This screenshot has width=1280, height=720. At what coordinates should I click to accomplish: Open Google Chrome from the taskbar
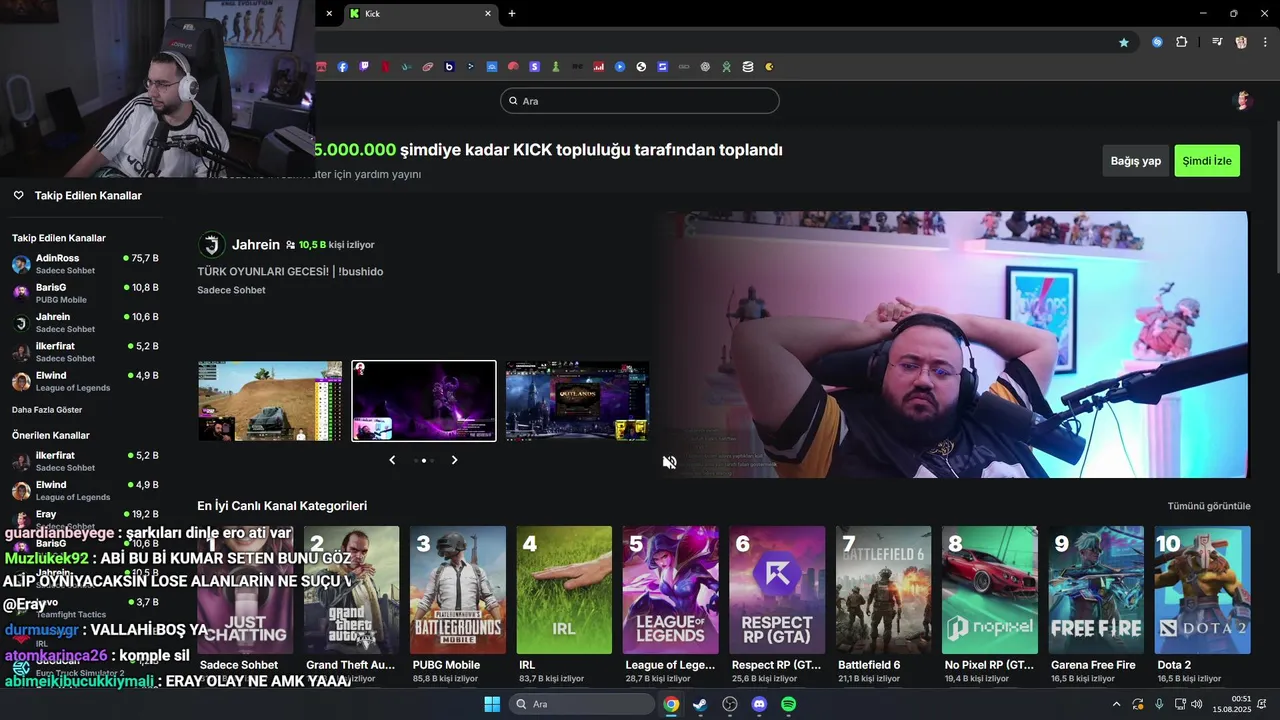tap(671, 704)
